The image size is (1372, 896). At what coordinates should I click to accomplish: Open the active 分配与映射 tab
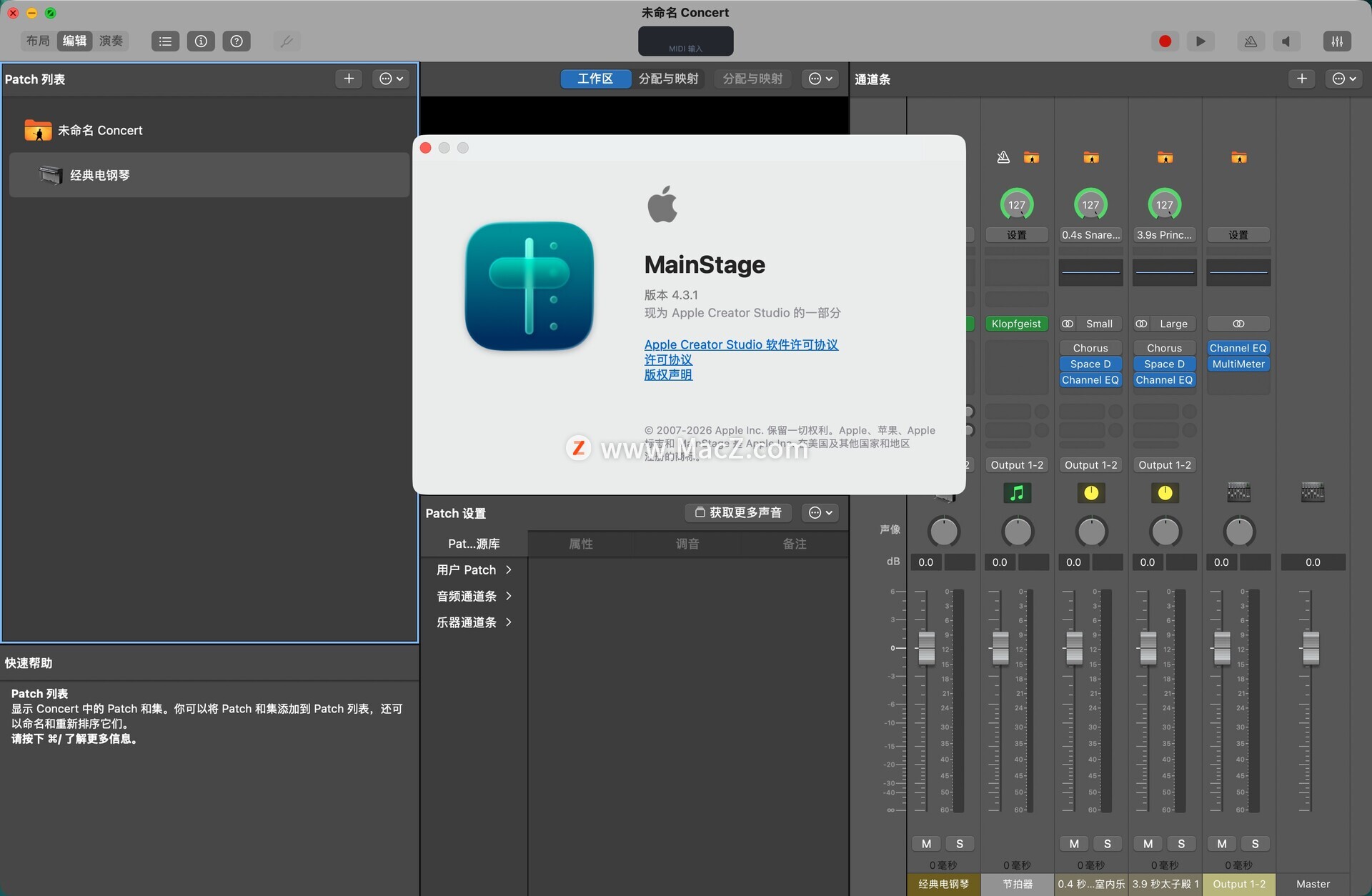coord(669,79)
